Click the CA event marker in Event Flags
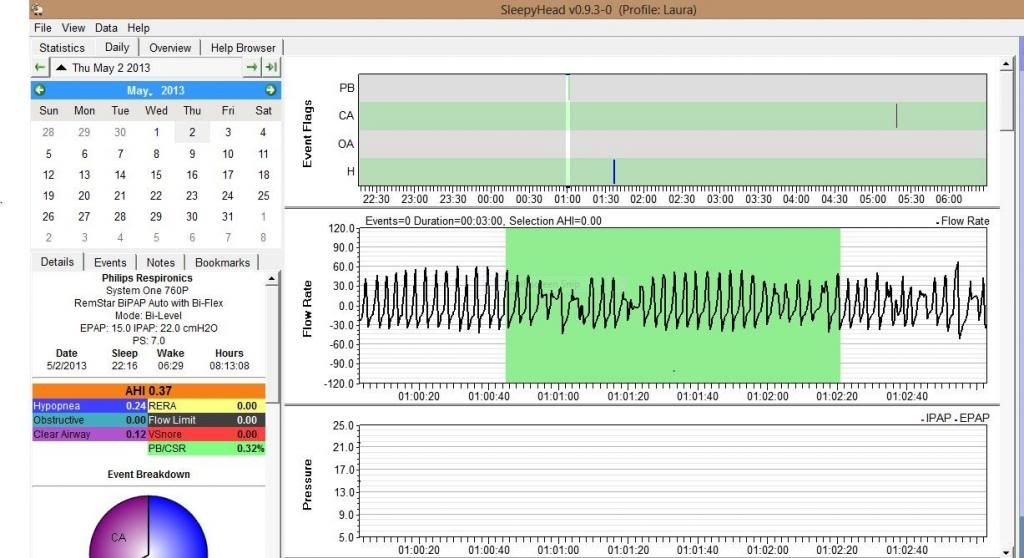 tap(896, 116)
